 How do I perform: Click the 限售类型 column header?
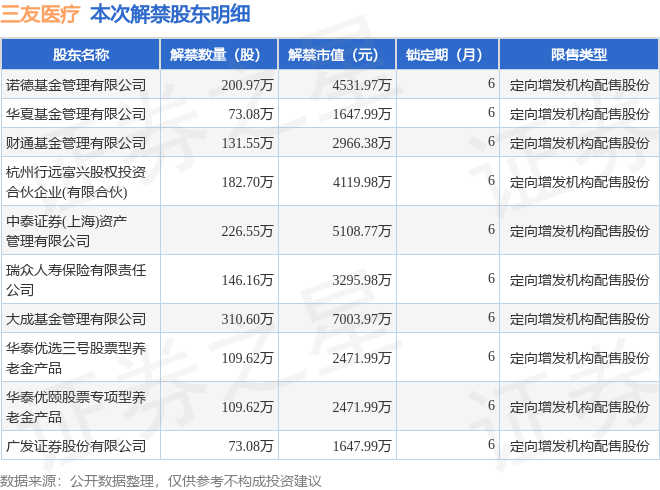579,55
